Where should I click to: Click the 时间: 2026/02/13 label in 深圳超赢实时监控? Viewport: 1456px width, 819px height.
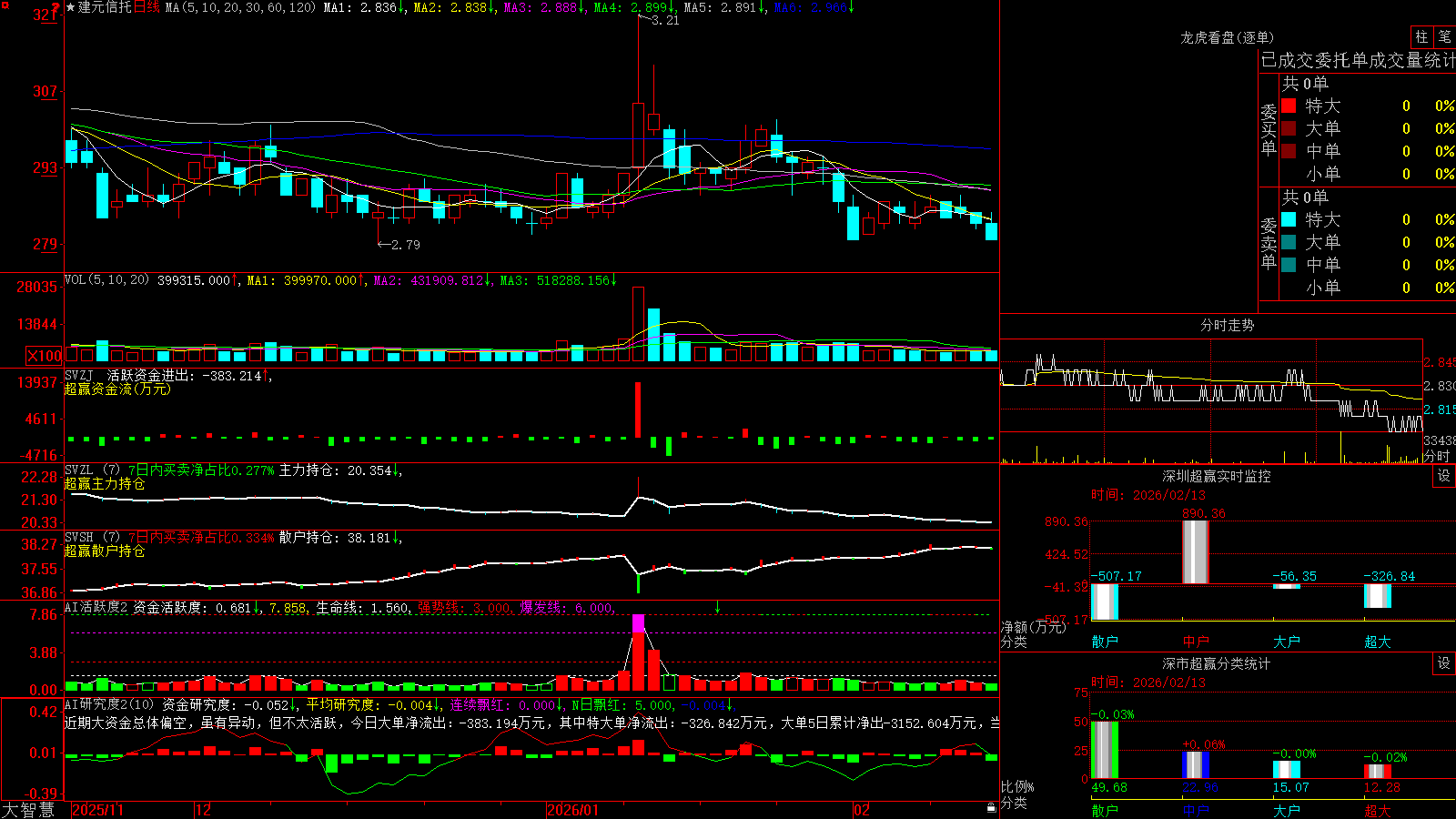click(1148, 495)
